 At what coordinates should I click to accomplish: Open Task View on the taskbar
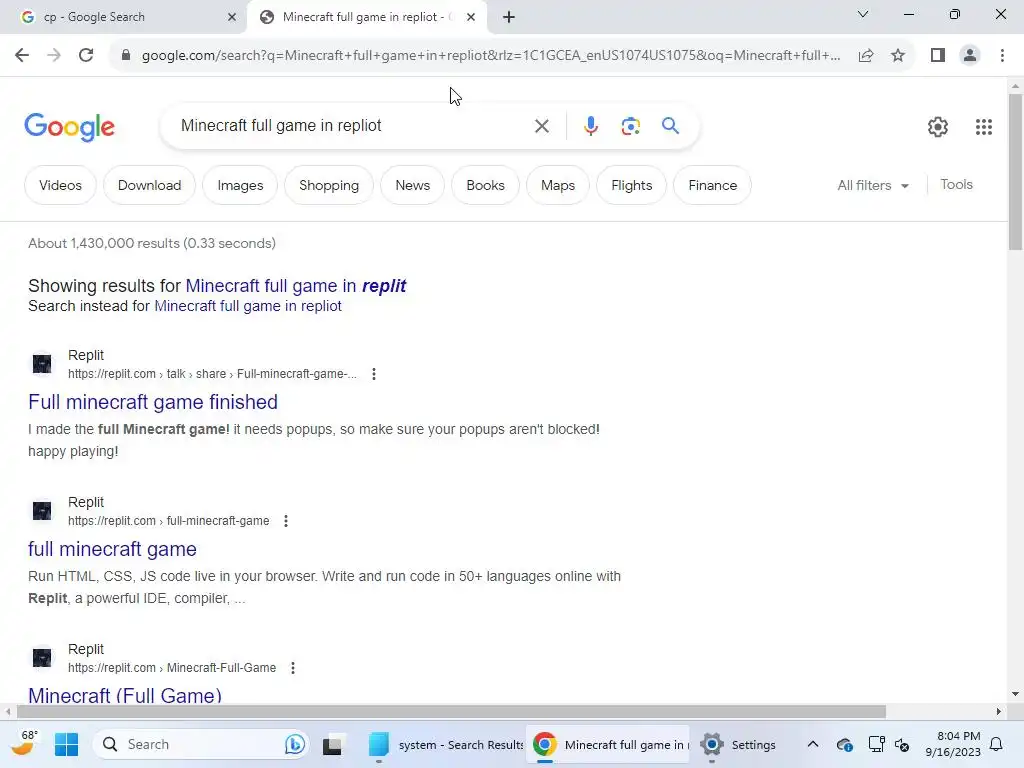click(332, 744)
